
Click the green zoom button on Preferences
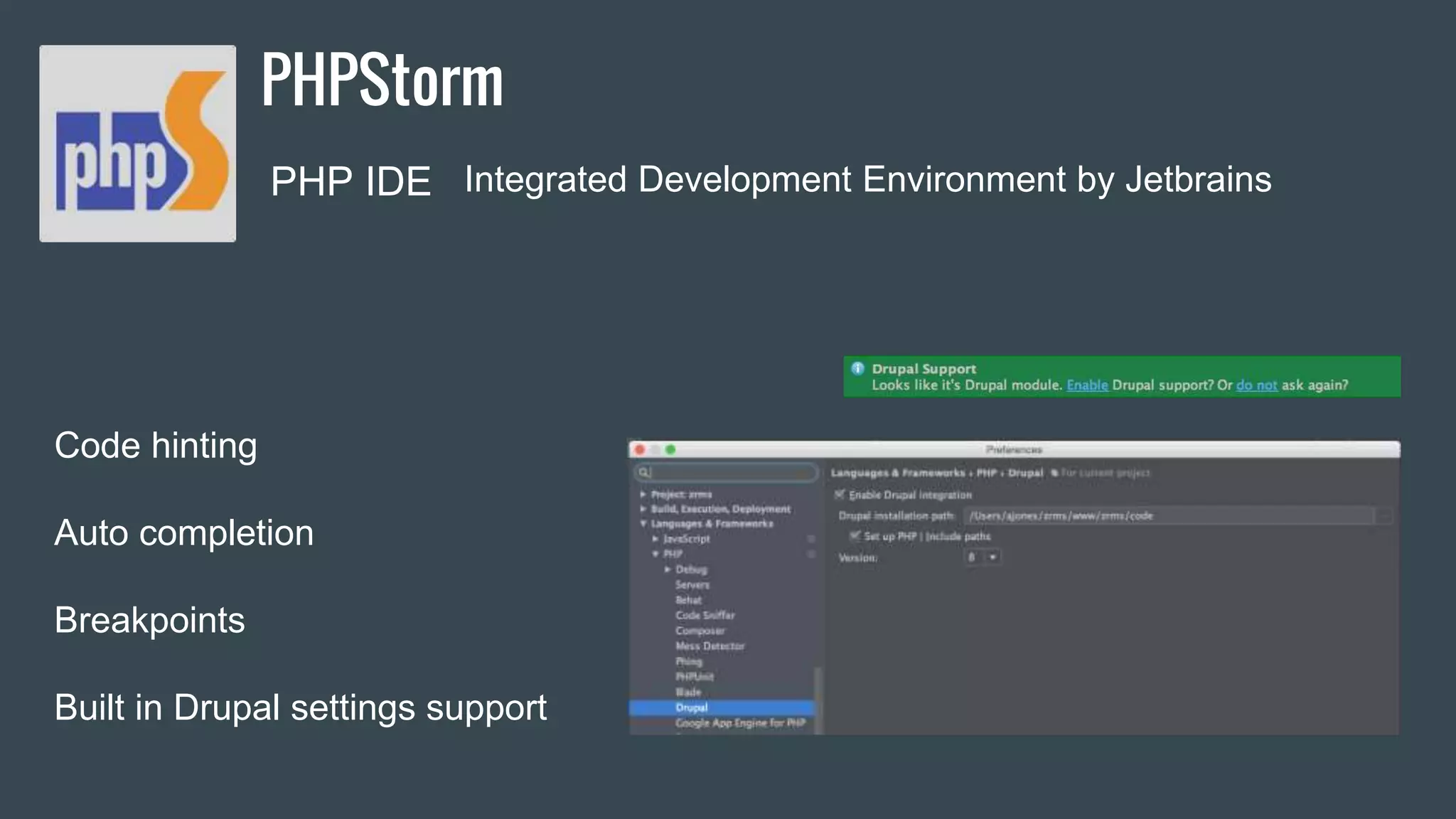670,449
